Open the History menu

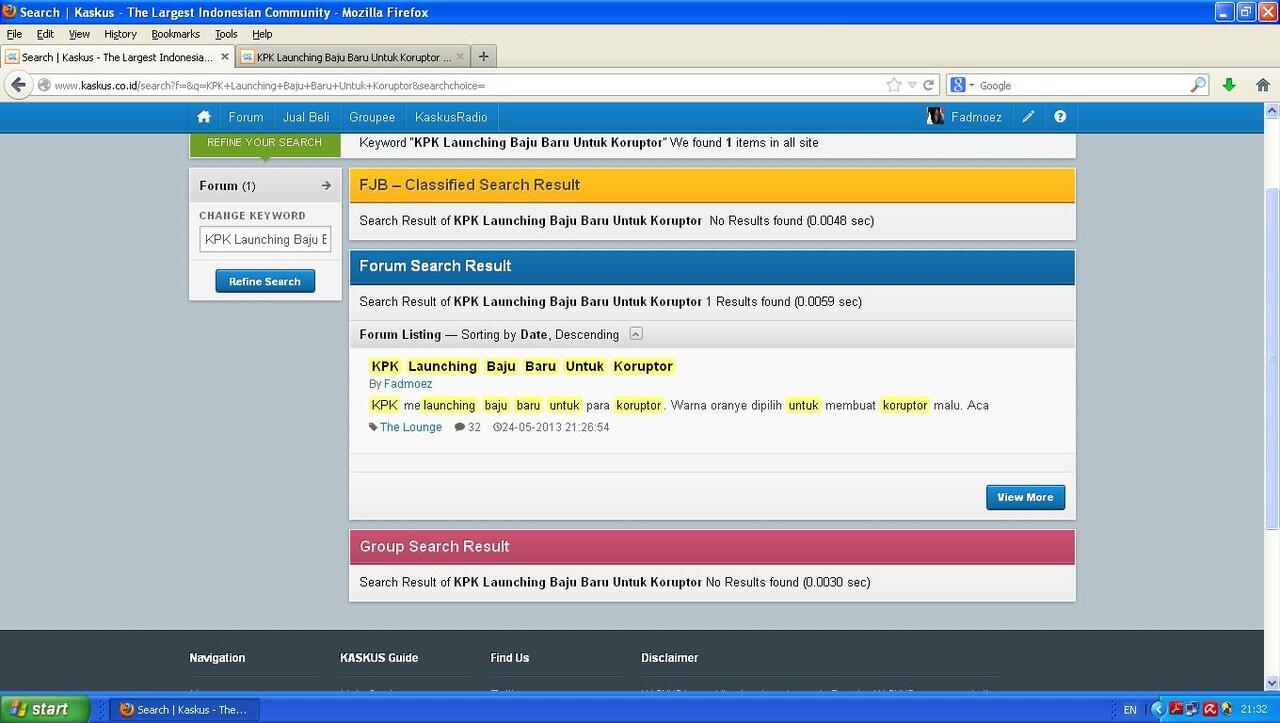point(120,34)
